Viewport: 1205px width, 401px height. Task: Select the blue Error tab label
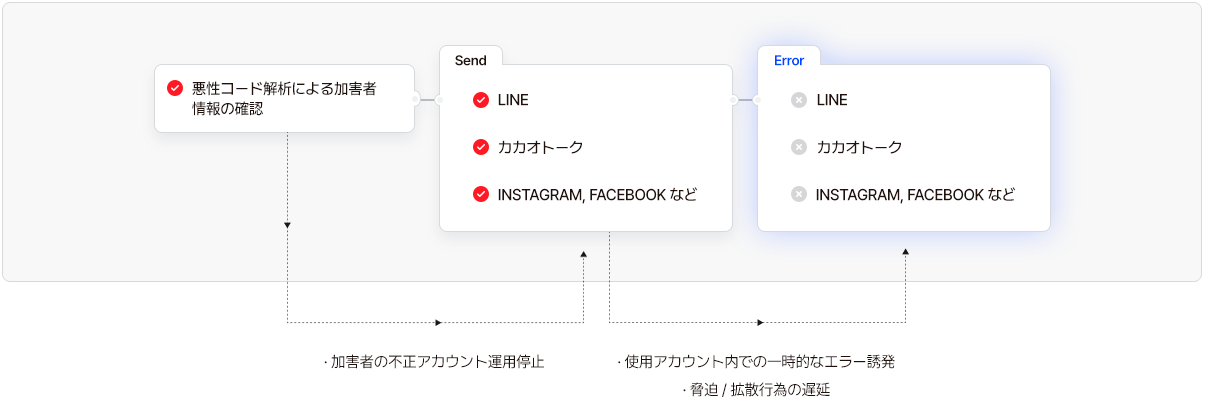click(x=789, y=60)
